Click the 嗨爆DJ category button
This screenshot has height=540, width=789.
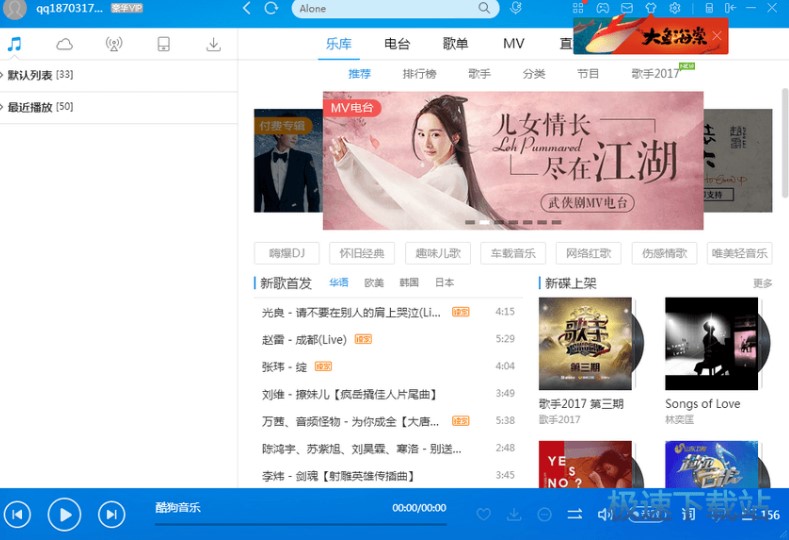pos(287,253)
